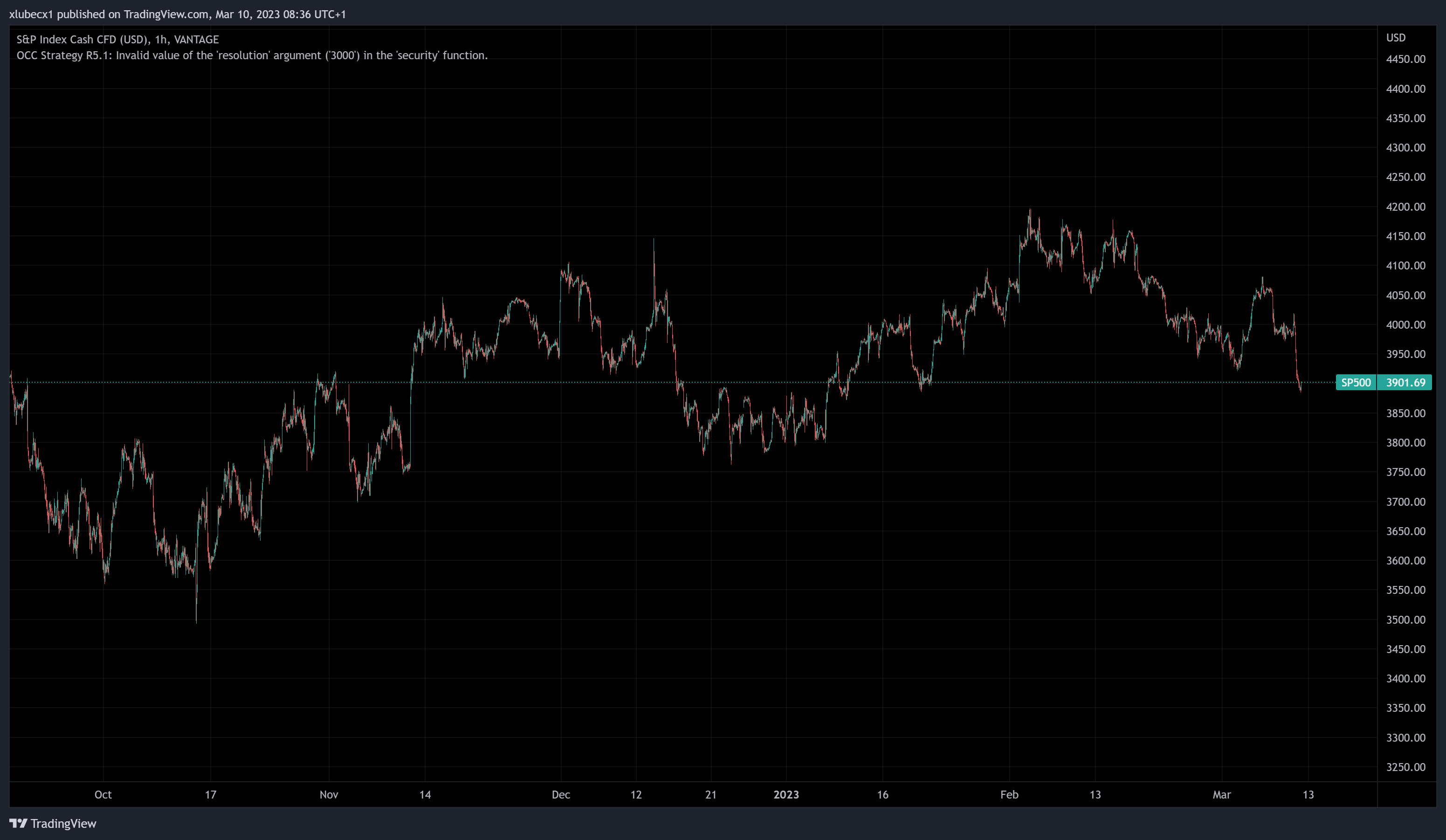Click the TradingView logo icon

coord(18,823)
